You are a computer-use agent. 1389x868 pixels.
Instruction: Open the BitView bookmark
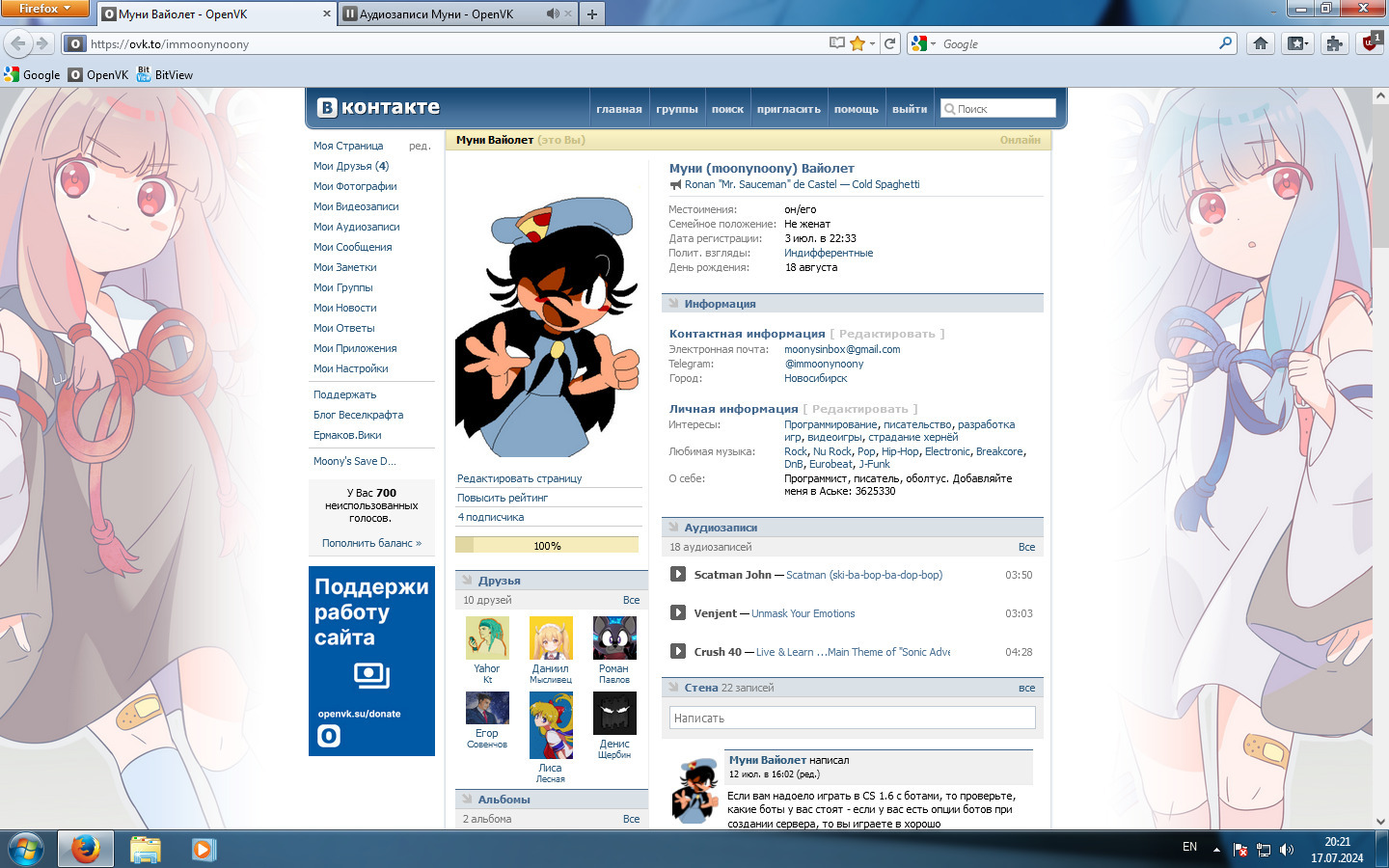[165, 74]
